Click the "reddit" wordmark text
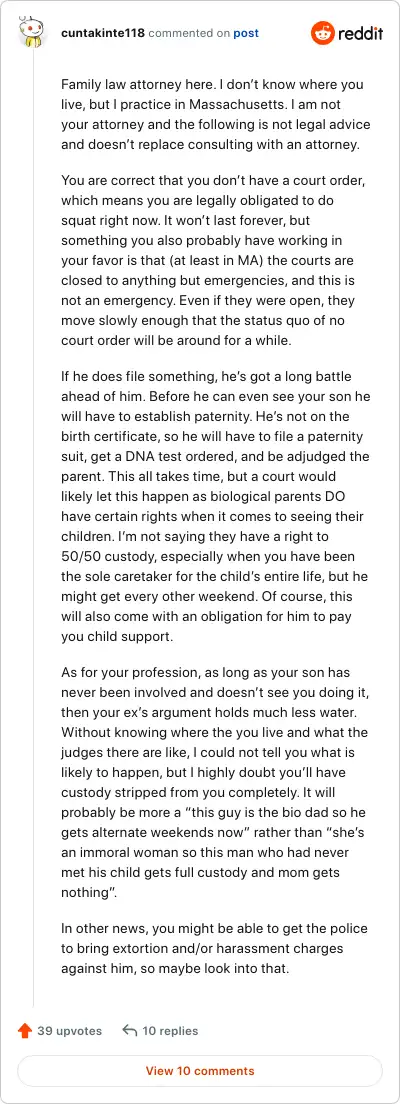The width and height of the screenshot is (400, 1104). [360, 33]
